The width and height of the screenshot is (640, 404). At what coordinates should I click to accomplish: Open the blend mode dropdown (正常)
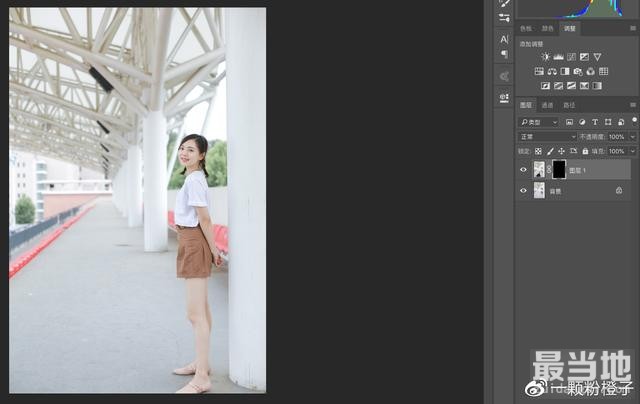pos(547,136)
